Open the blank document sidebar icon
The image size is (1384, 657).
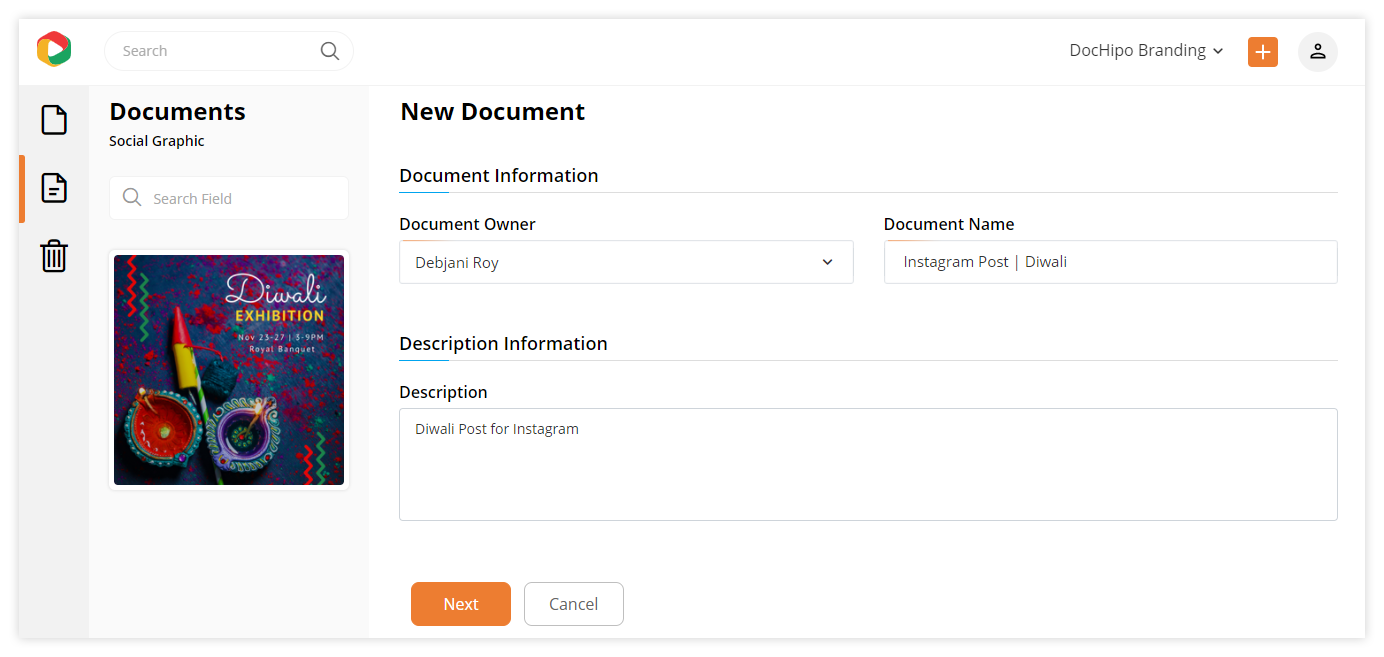tap(54, 120)
